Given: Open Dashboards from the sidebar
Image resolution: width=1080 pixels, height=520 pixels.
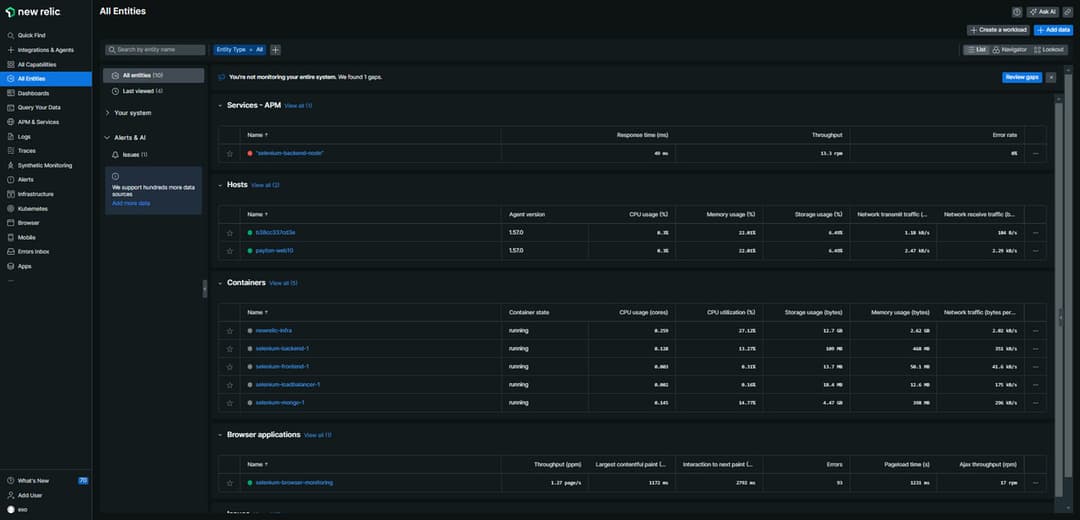Looking at the screenshot, I should [x=45, y=93].
